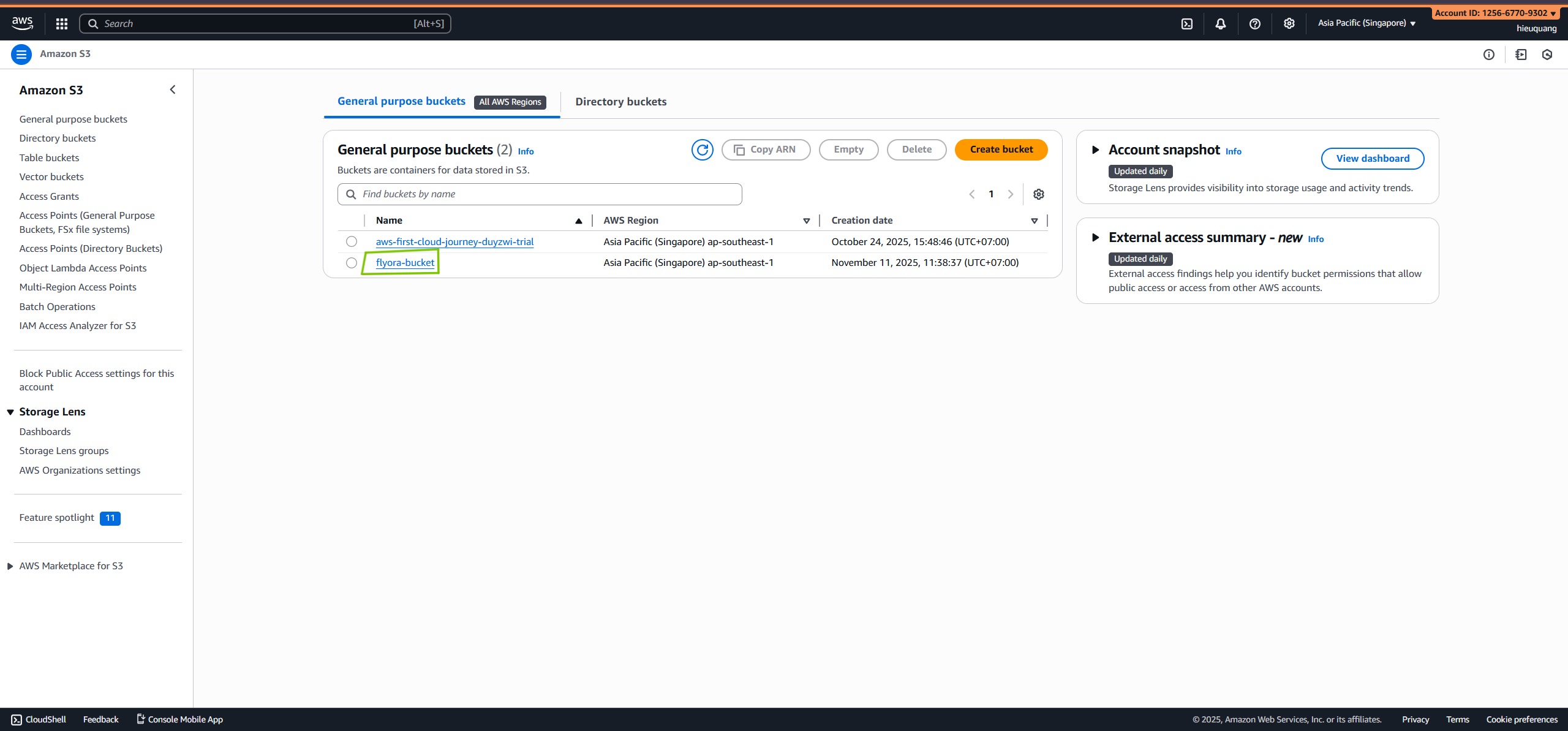Viewport: 1568px width, 731px height.
Task: Open the AWS services grid menu
Action: pyautogui.click(x=61, y=23)
